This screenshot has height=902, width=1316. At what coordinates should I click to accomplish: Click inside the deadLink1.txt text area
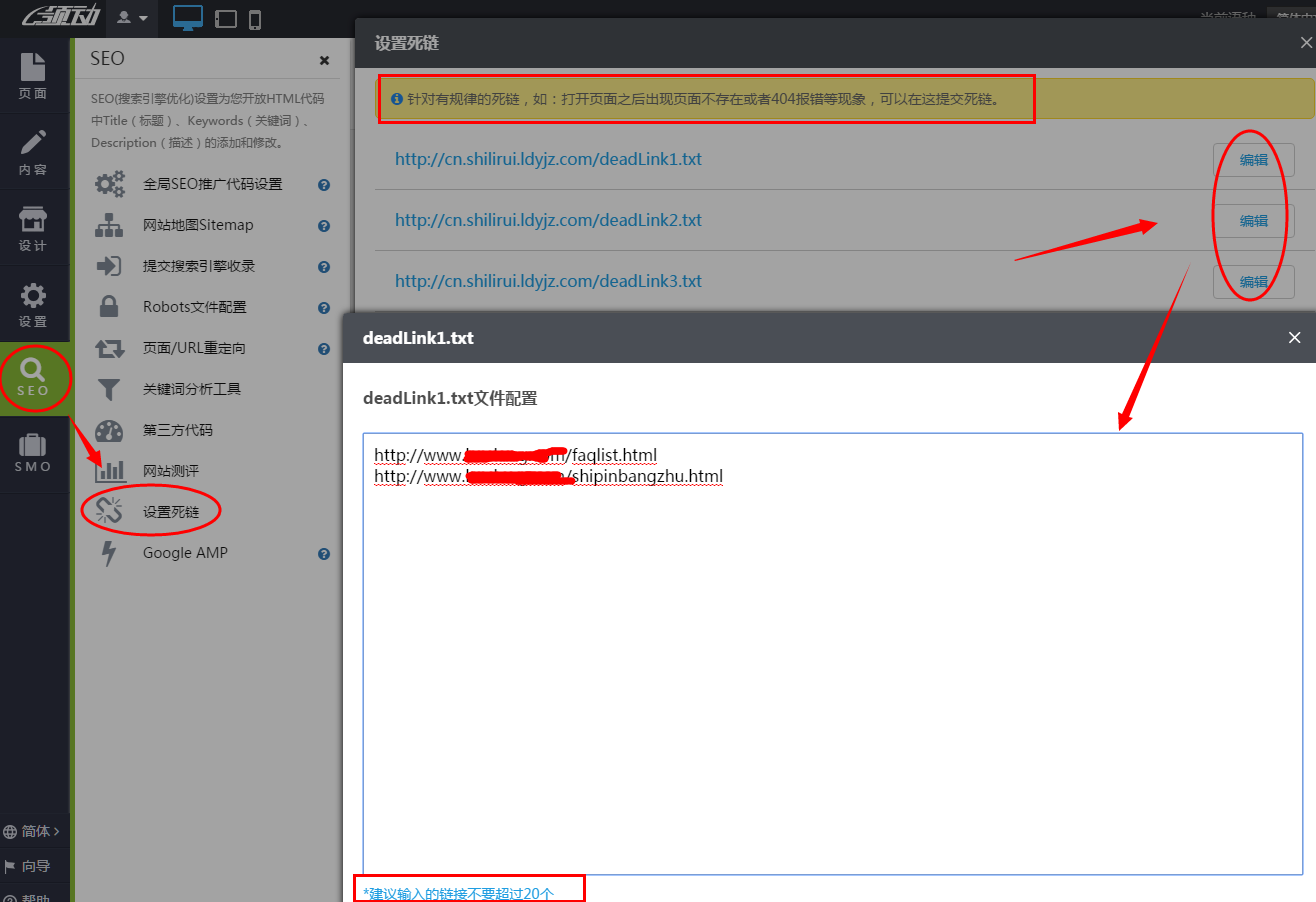point(832,650)
